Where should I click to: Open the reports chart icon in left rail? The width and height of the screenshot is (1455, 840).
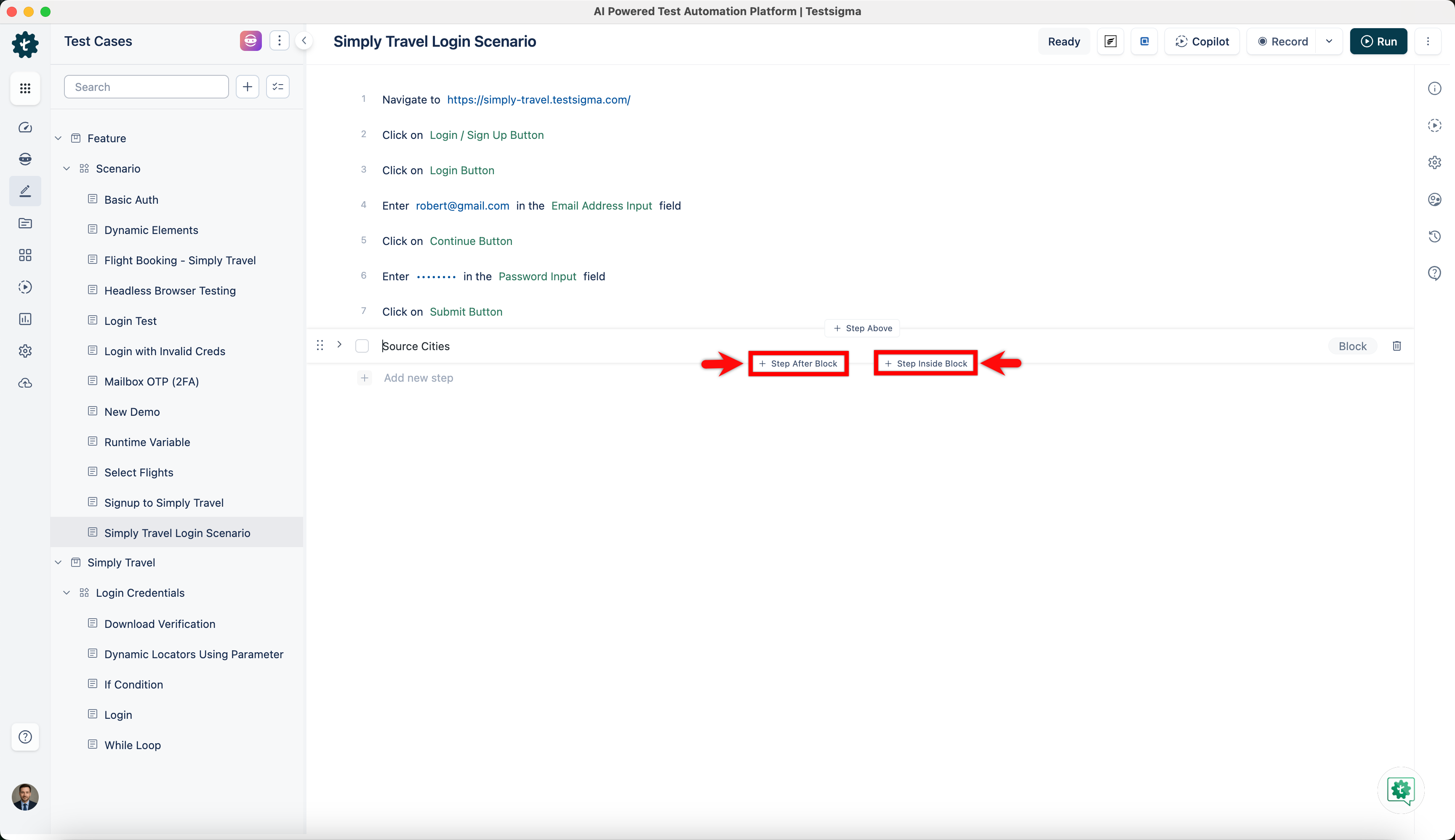(x=25, y=319)
